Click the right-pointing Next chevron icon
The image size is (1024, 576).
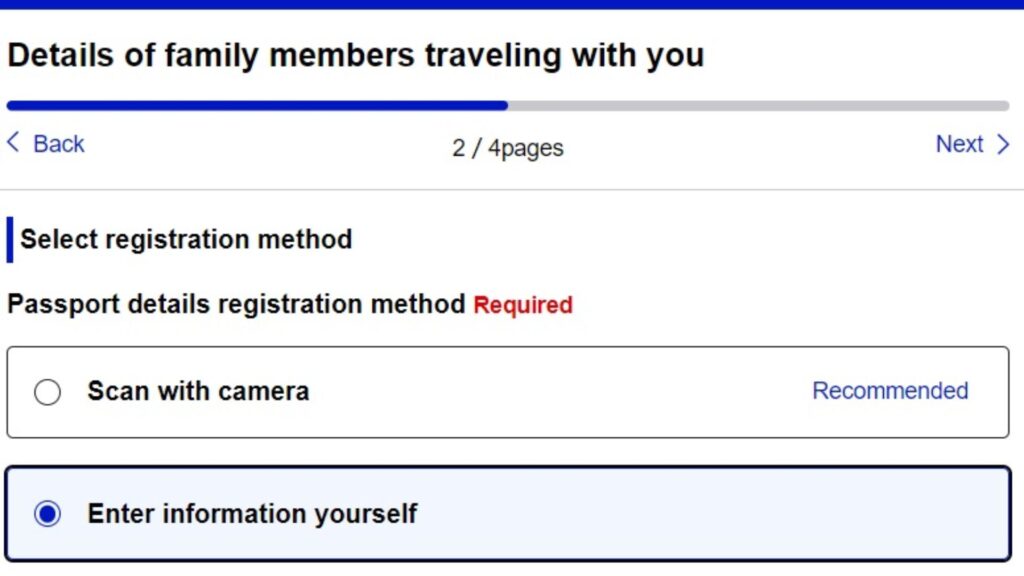1004,144
